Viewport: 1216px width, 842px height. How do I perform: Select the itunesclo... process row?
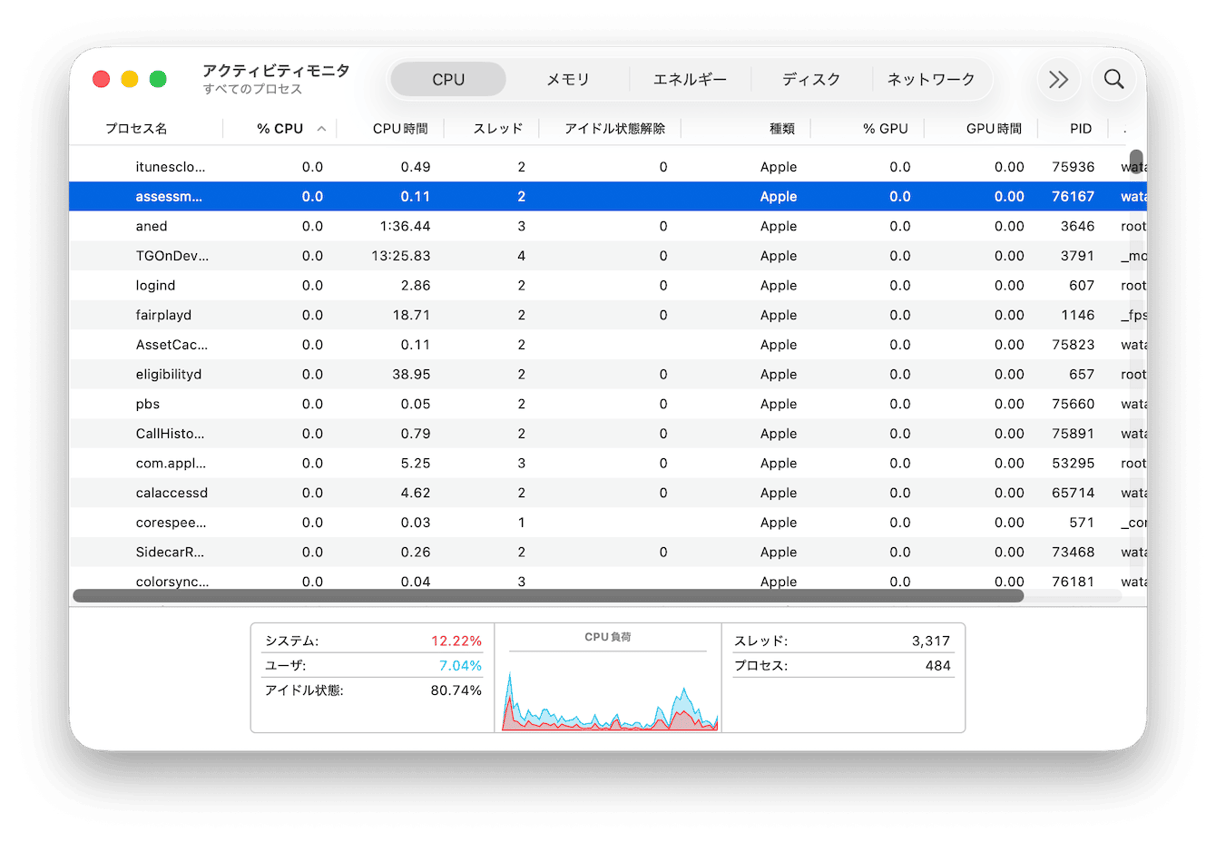608,167
